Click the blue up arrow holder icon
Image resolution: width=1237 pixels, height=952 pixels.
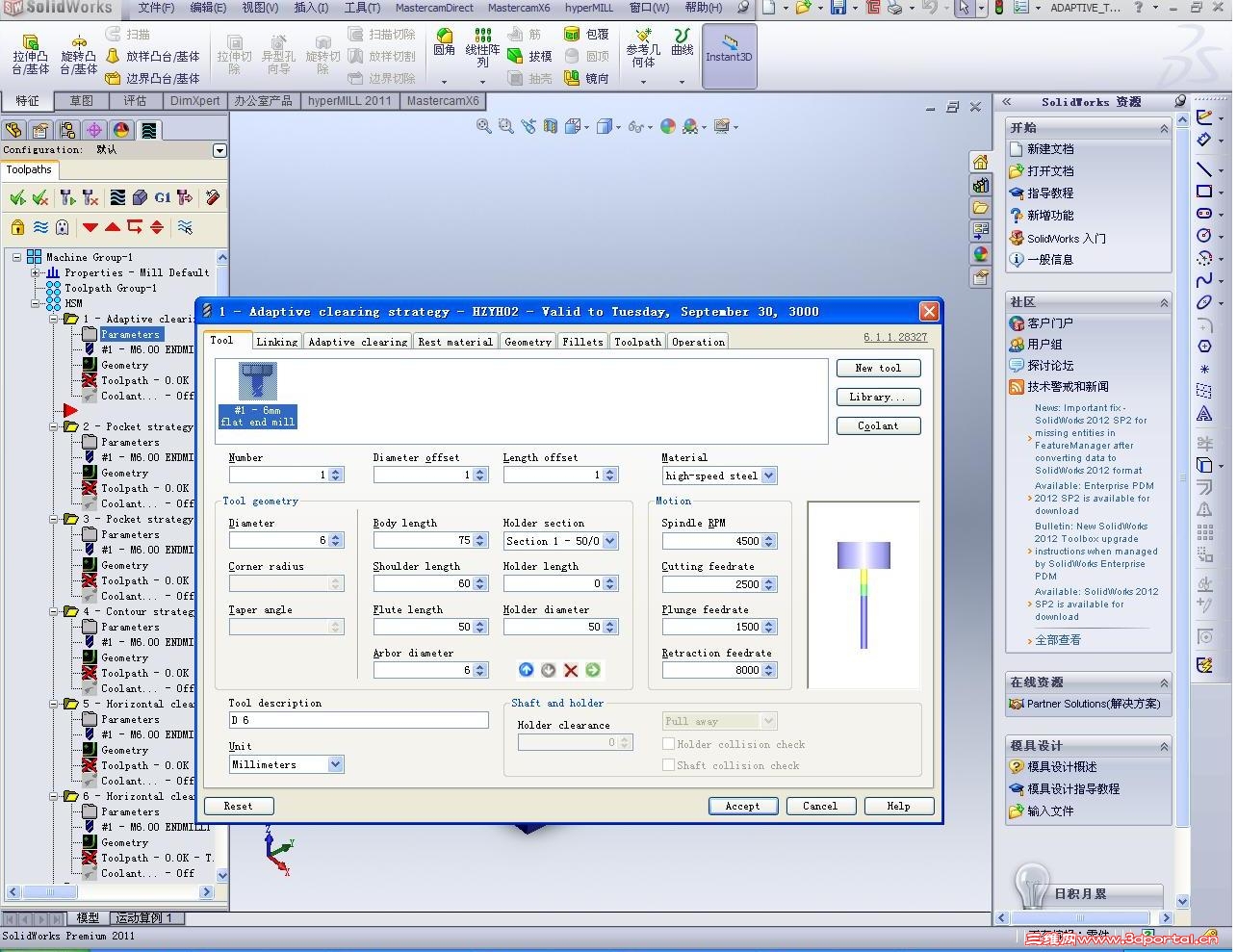click(526, 670)
